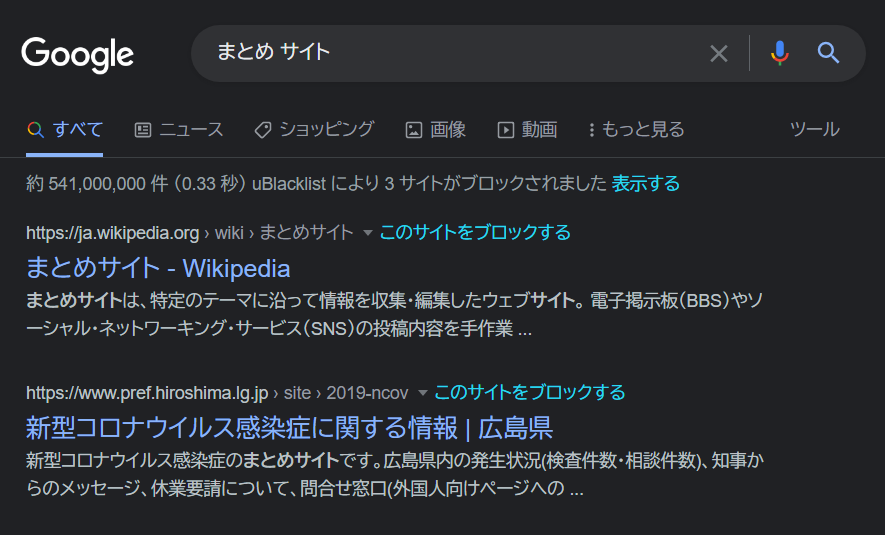Viewport: 885px width, 535px height.
Task: Click the news icon on the ニュース tab
Action: pyautogui.click(x=143, y=130)
